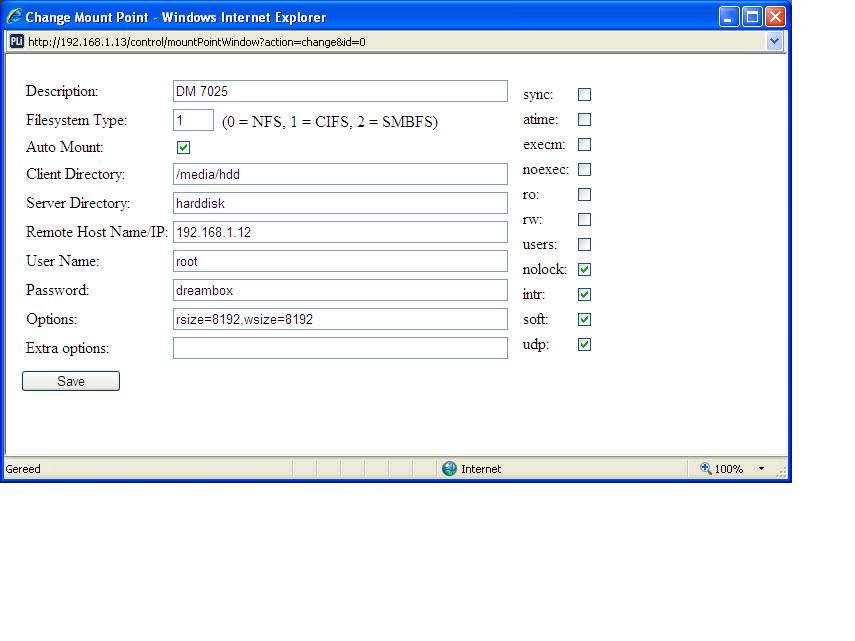Open the address bar dropdown arrow
Viewport: 855px width, 641px height.
(774, 41)
